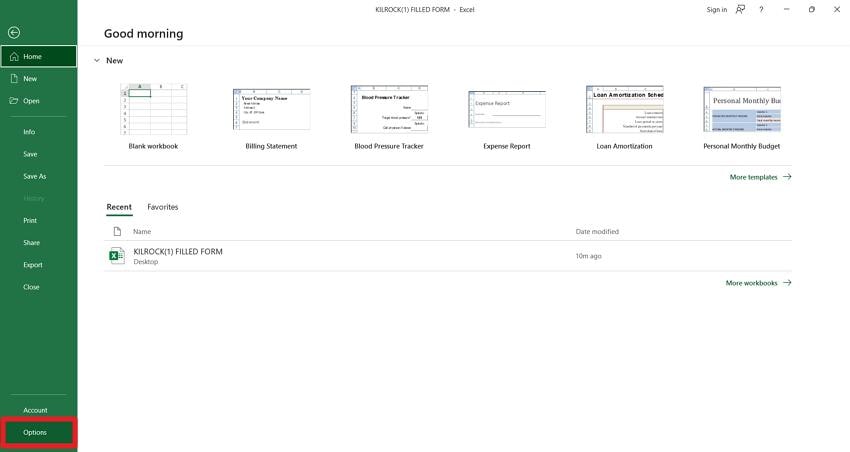Click the arrow icon next to More workbooks
850x452 pixels.
(x=787, y=283)
